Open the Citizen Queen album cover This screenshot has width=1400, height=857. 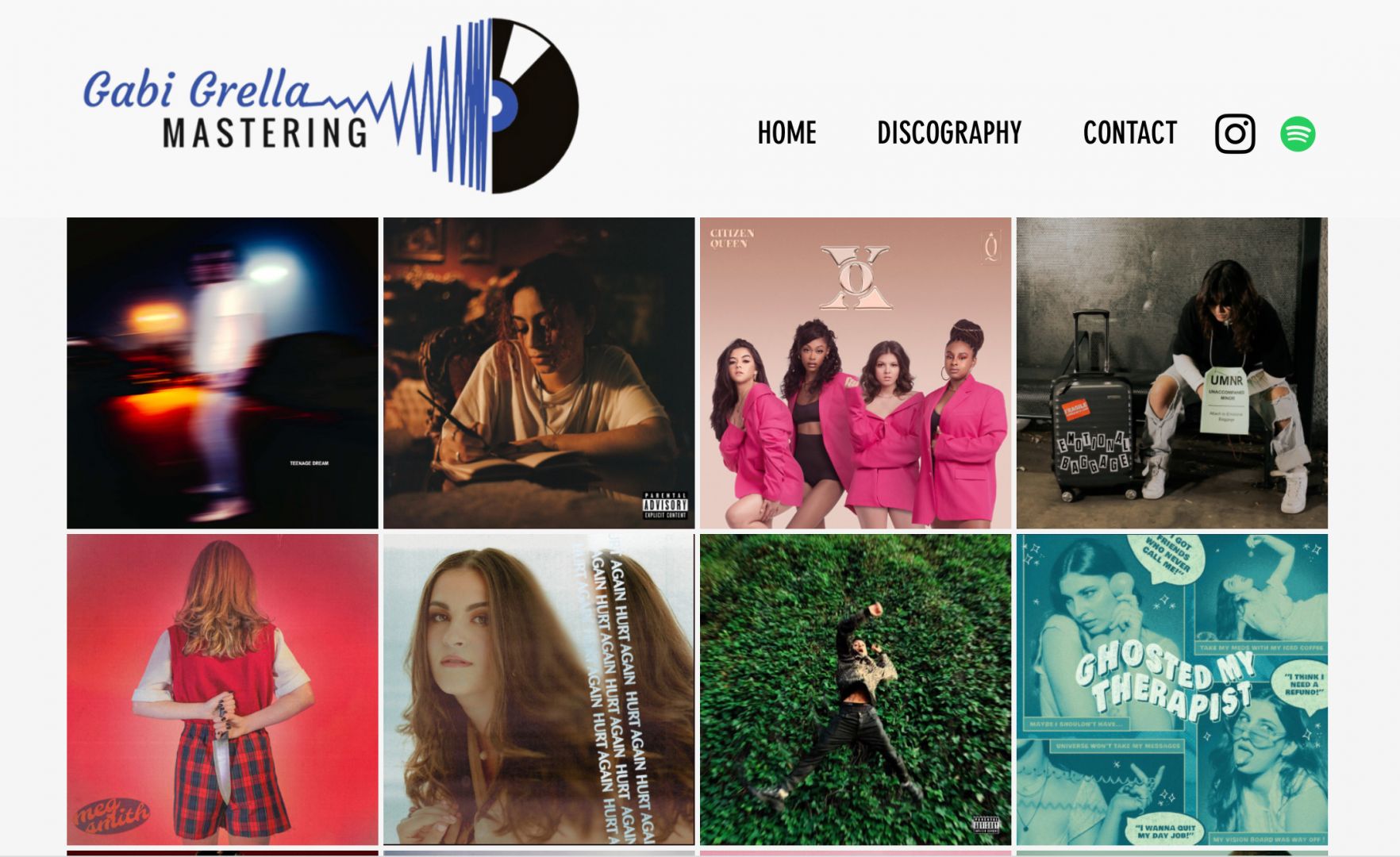[856, 373]
